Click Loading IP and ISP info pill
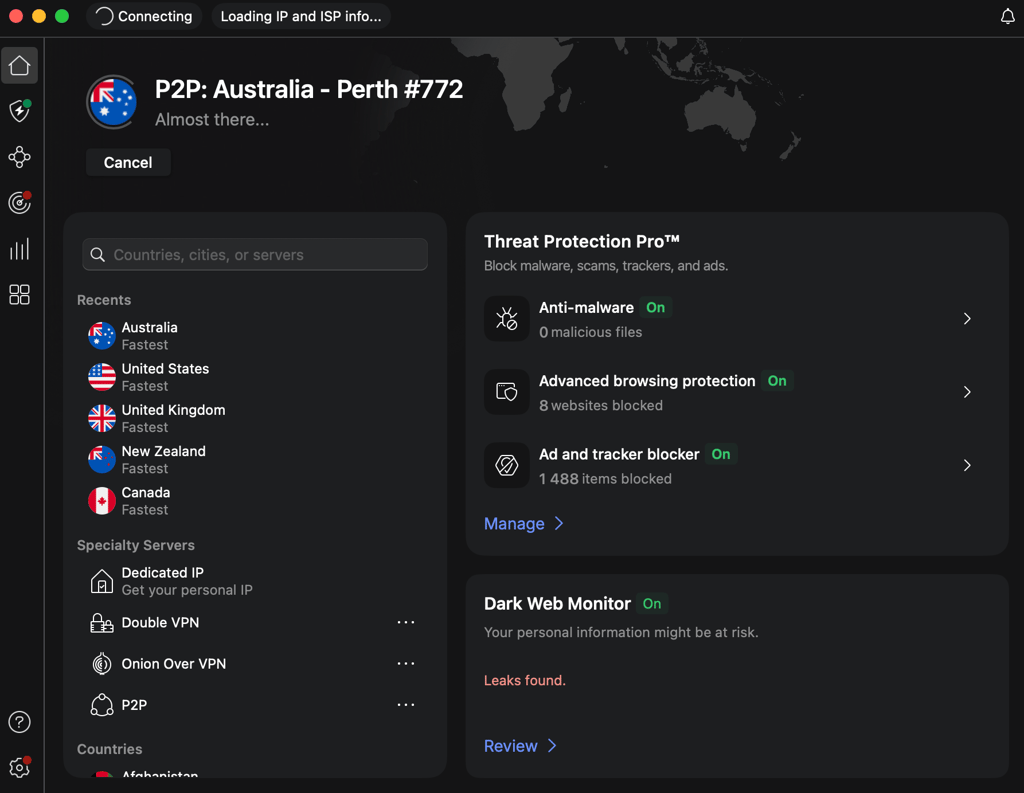This screenshot has width=1024, height=793. [301, 16]
